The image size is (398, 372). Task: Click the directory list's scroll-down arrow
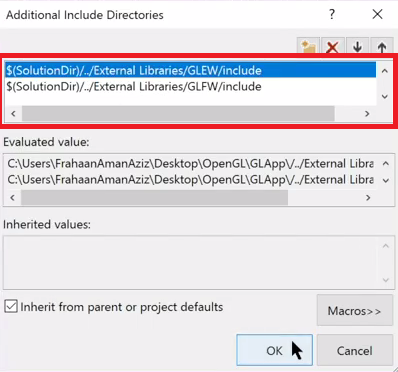[x=385, y=97]
